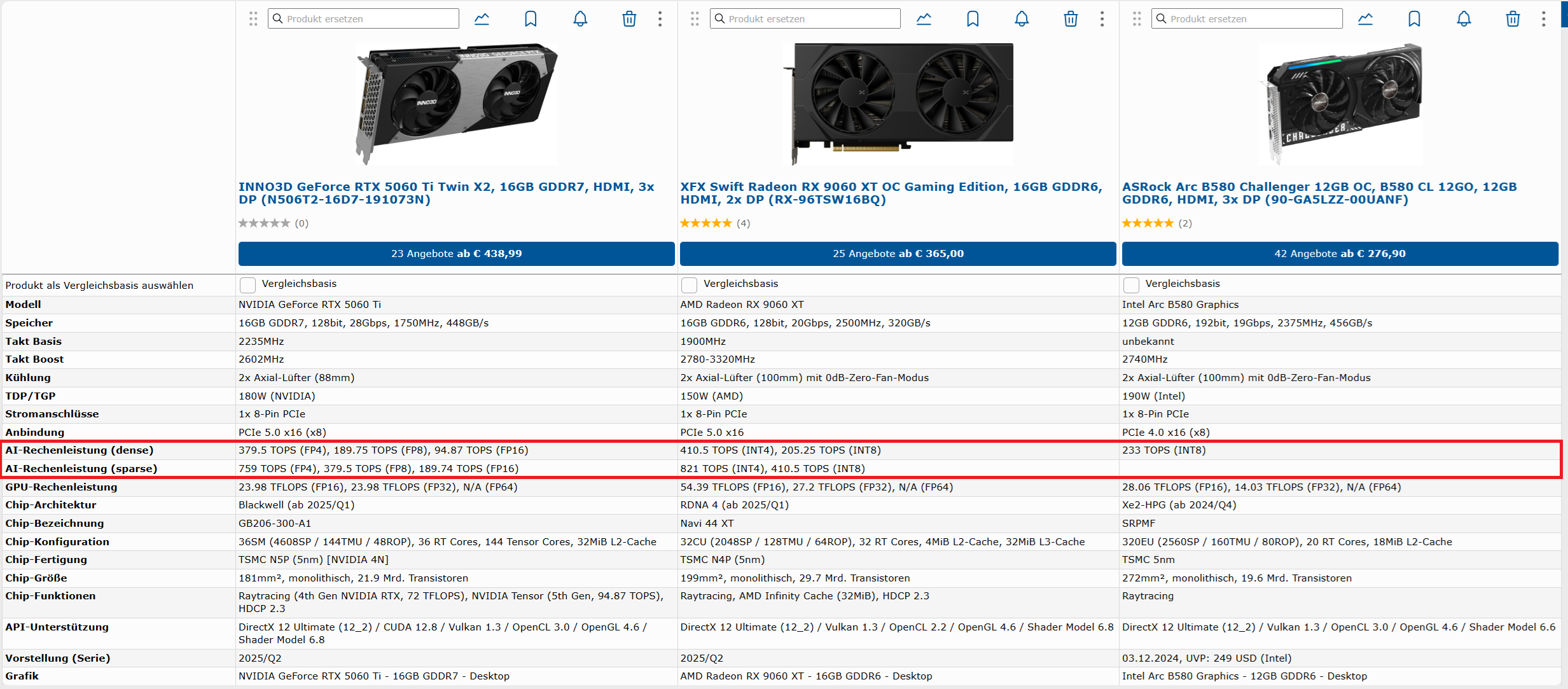
Task: Click the XFX Swift Radeon product image
Action: (x=898, y=104)
